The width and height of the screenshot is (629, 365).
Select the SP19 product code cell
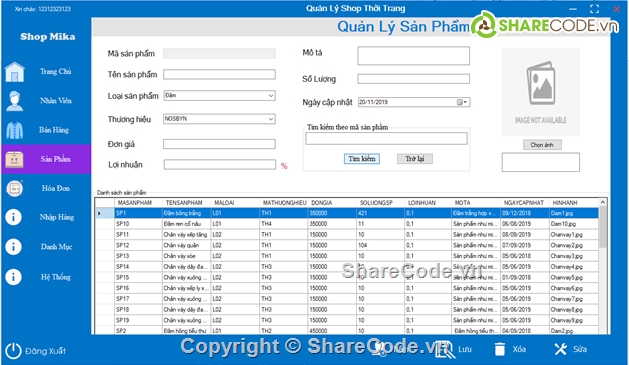tap(138, 320)
